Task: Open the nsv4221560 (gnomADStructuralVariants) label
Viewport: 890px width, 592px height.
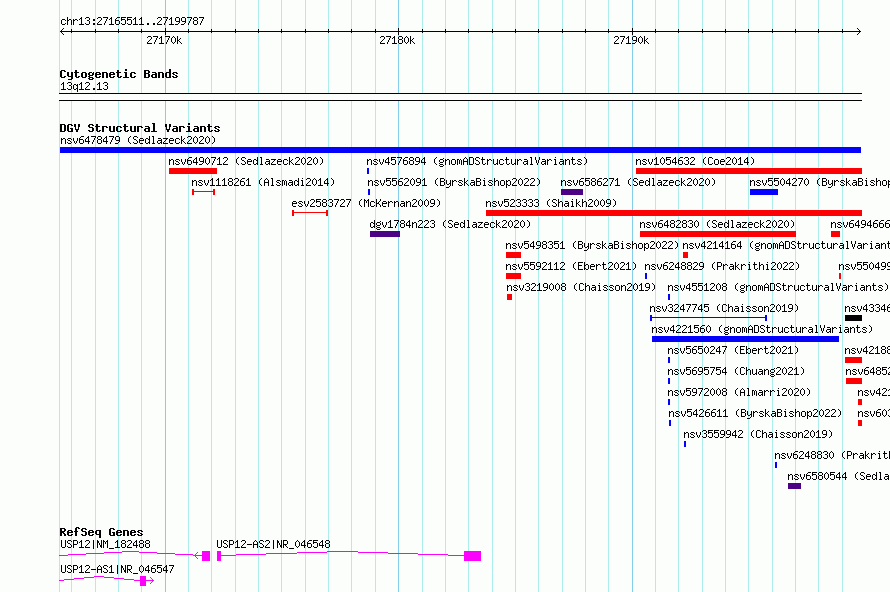Action: pos(762,329)
